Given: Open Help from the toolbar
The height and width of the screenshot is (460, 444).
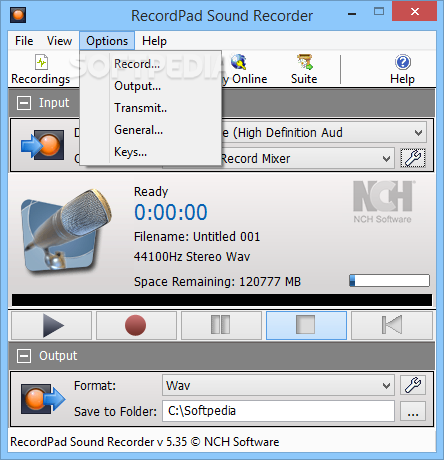Looking at the screenshot, I should click(x=403, y=70).
